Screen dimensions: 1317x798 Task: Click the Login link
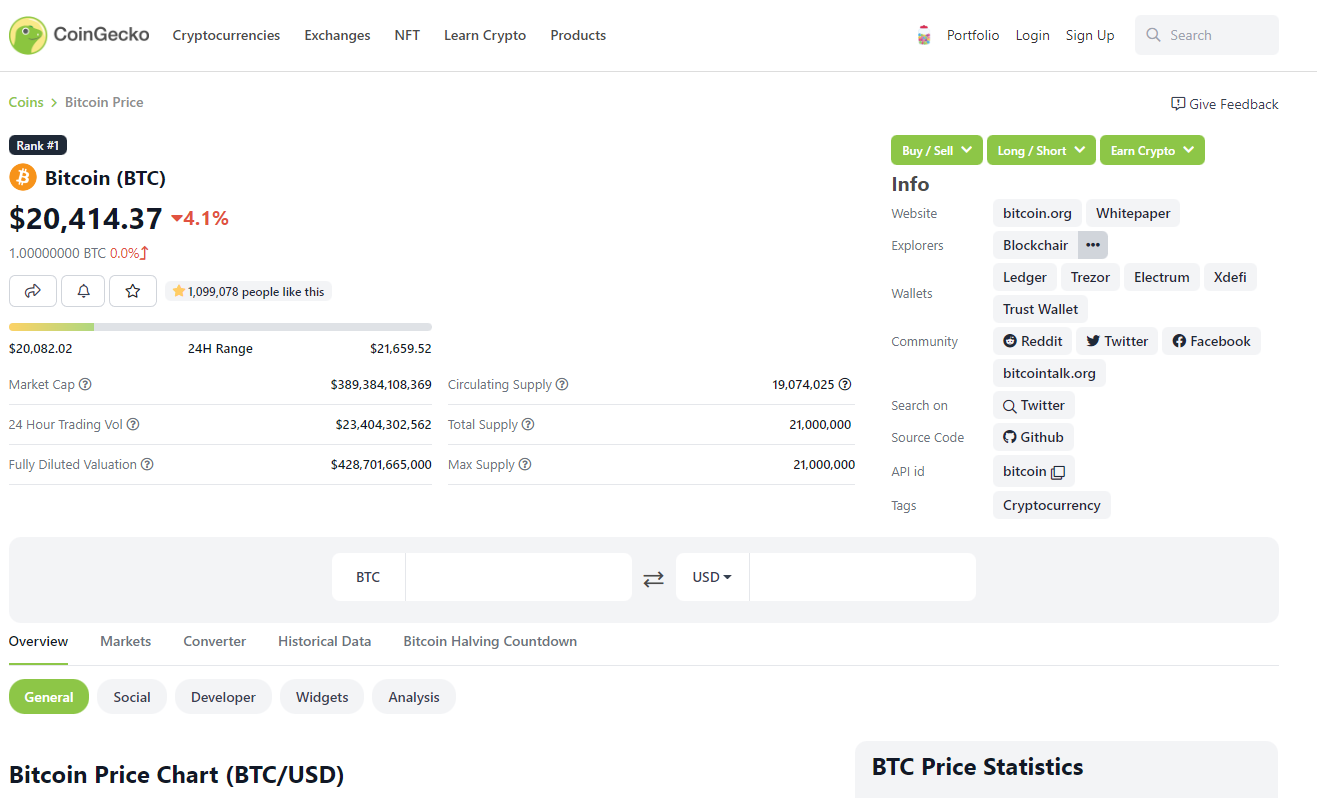click(1032, 35)
